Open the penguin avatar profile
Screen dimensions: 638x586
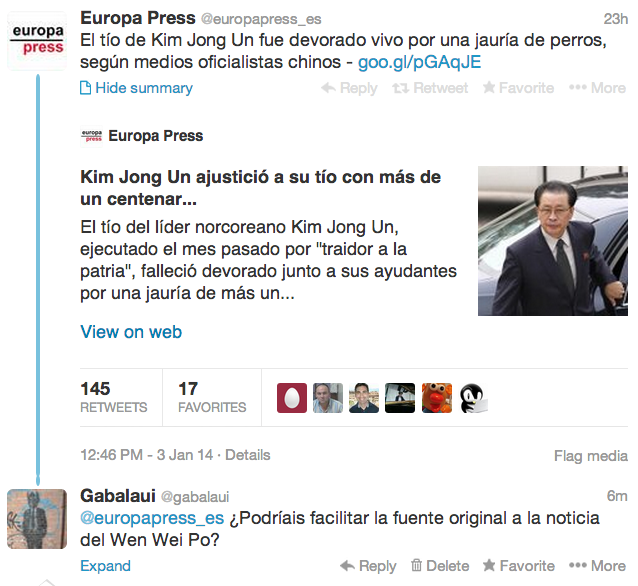point(473,398)
